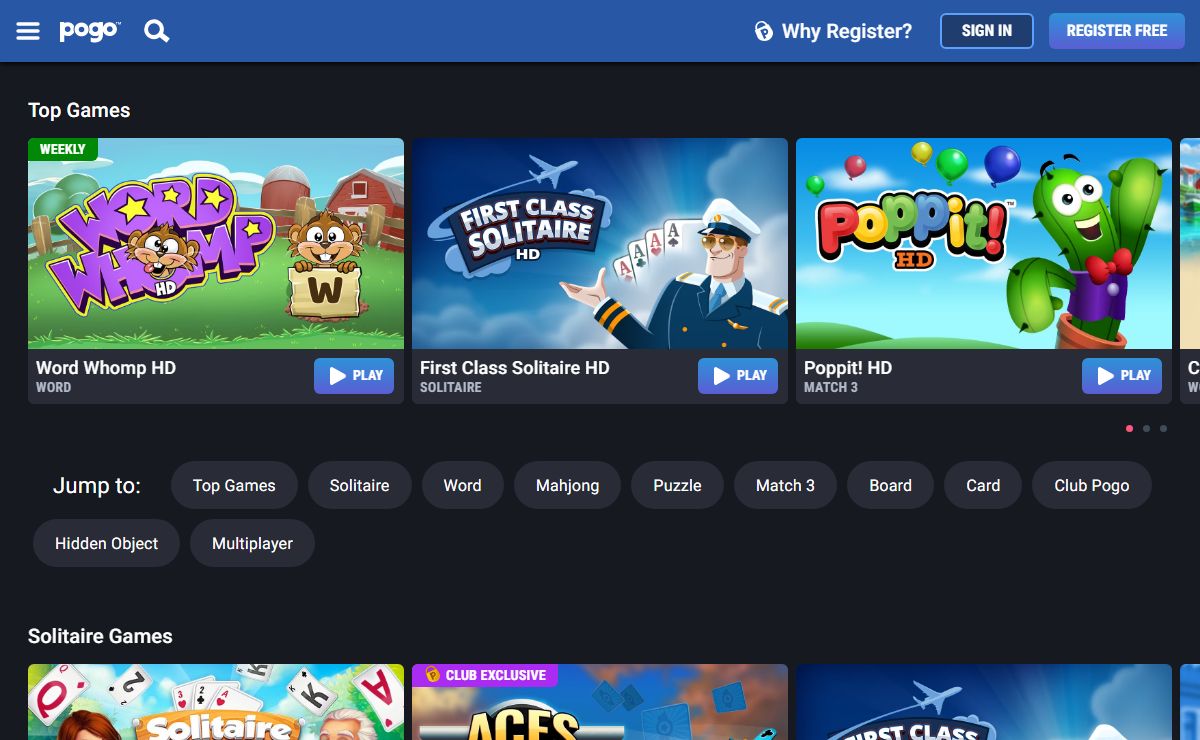Jump to Solitaire category
The width and height of the screenshot is (1200, 740).
(360, 486)
